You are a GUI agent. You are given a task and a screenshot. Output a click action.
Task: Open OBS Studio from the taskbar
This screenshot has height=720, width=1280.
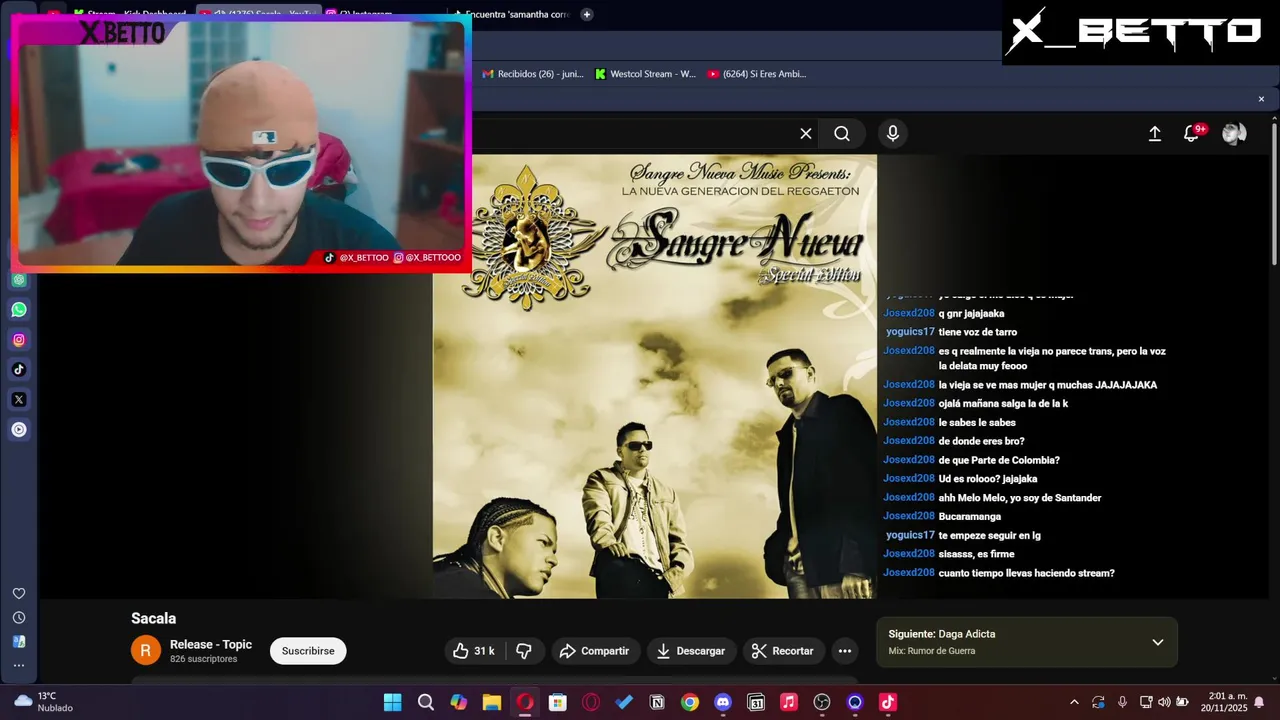(x=822, y=703)
